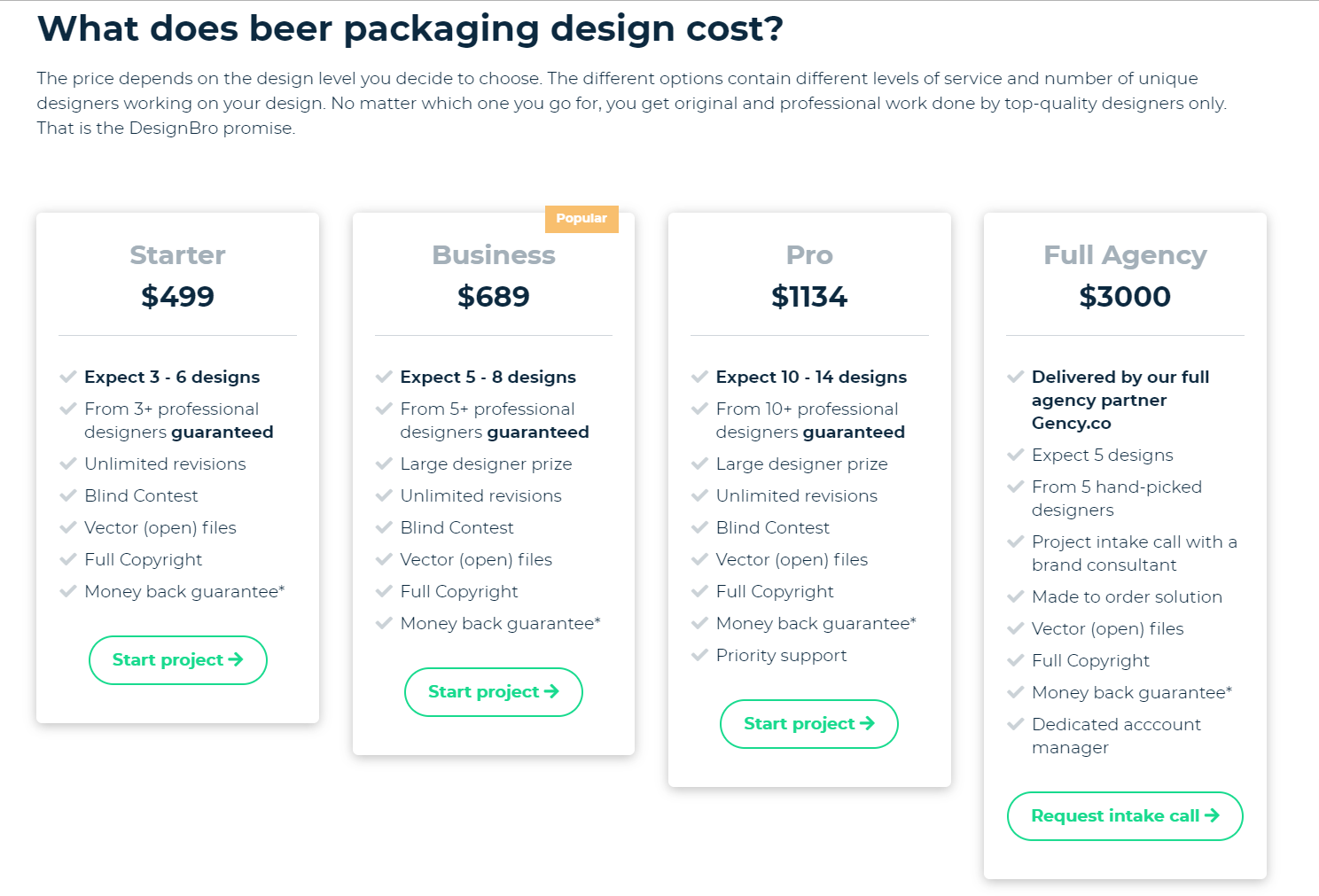Click Money back guarantee text in Pro plan
Viewport: 1319px width, 896px height.
click(816, 623)
